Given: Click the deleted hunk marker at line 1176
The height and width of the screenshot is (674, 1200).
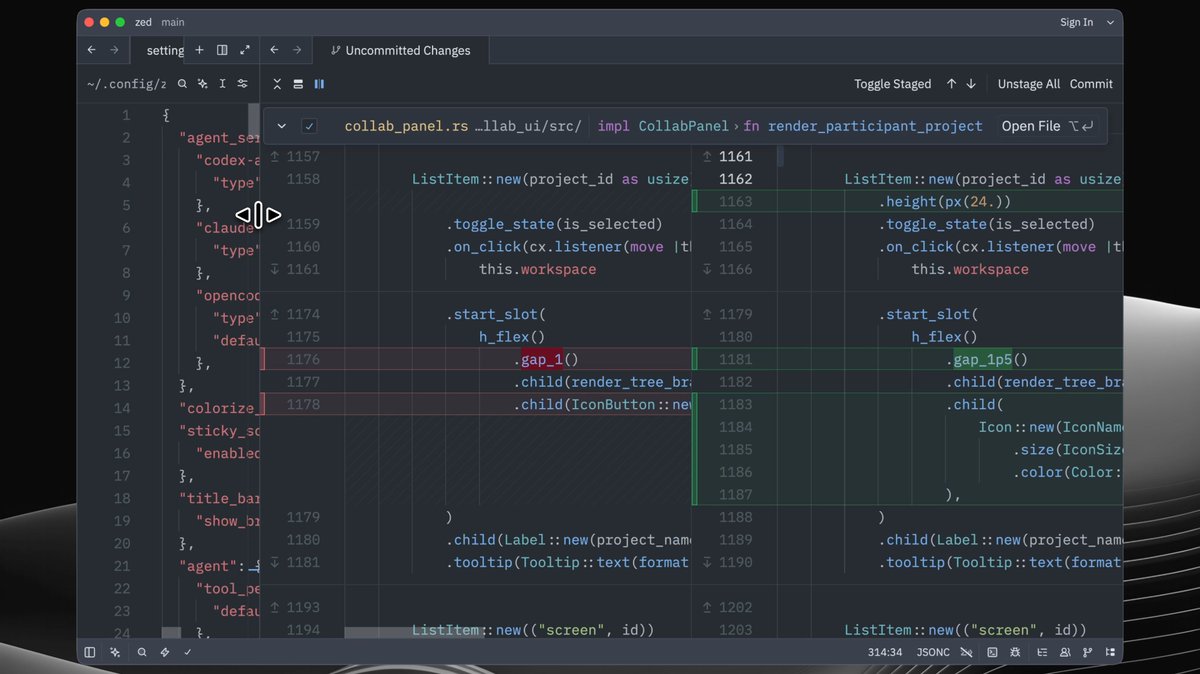Looking at the screenshot, I should [x=263, y=359].
